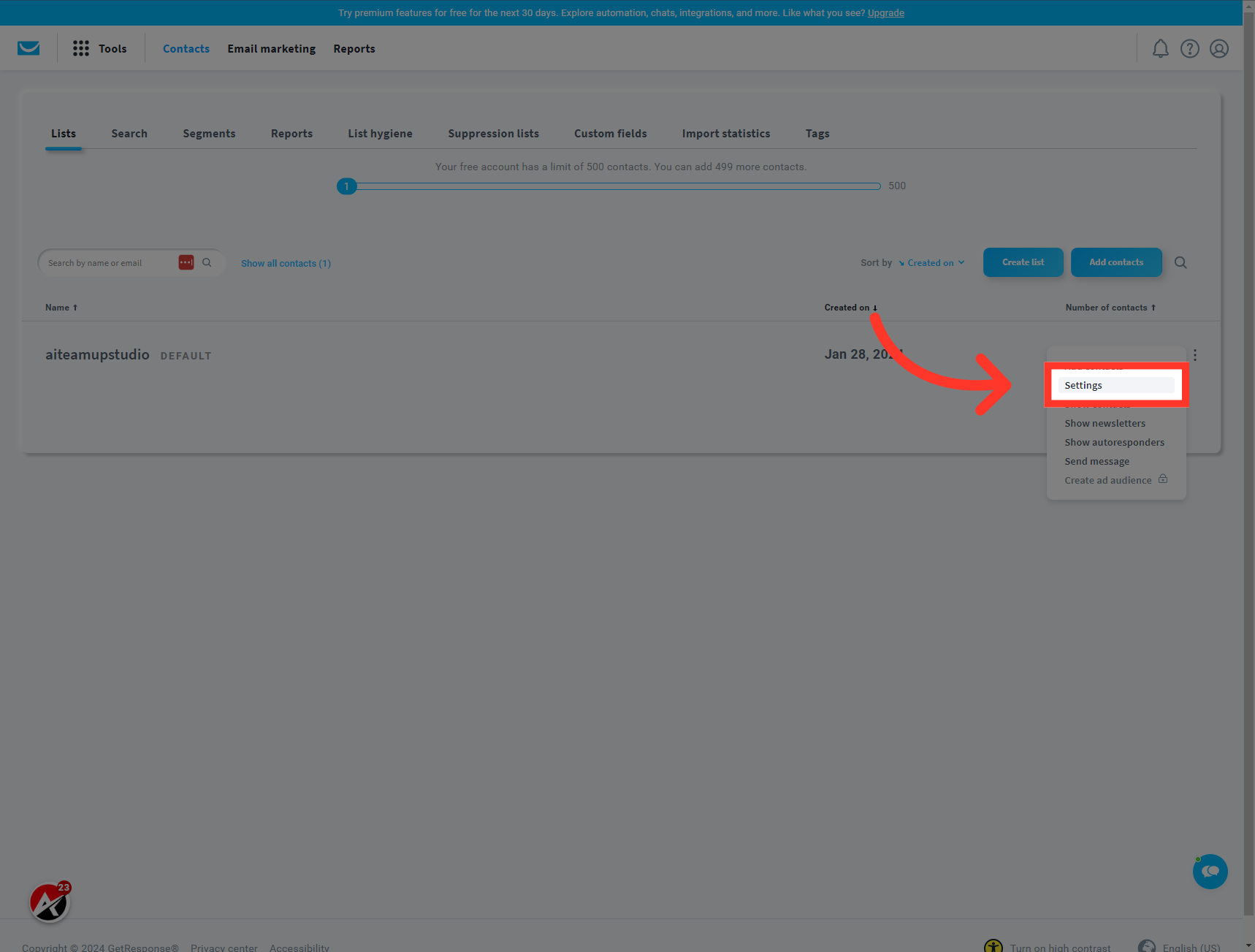Open Email marketing in the top navigation
The width and height of the screenshot is (1255, 952).
pyautogui.click(x=272, y=49)
